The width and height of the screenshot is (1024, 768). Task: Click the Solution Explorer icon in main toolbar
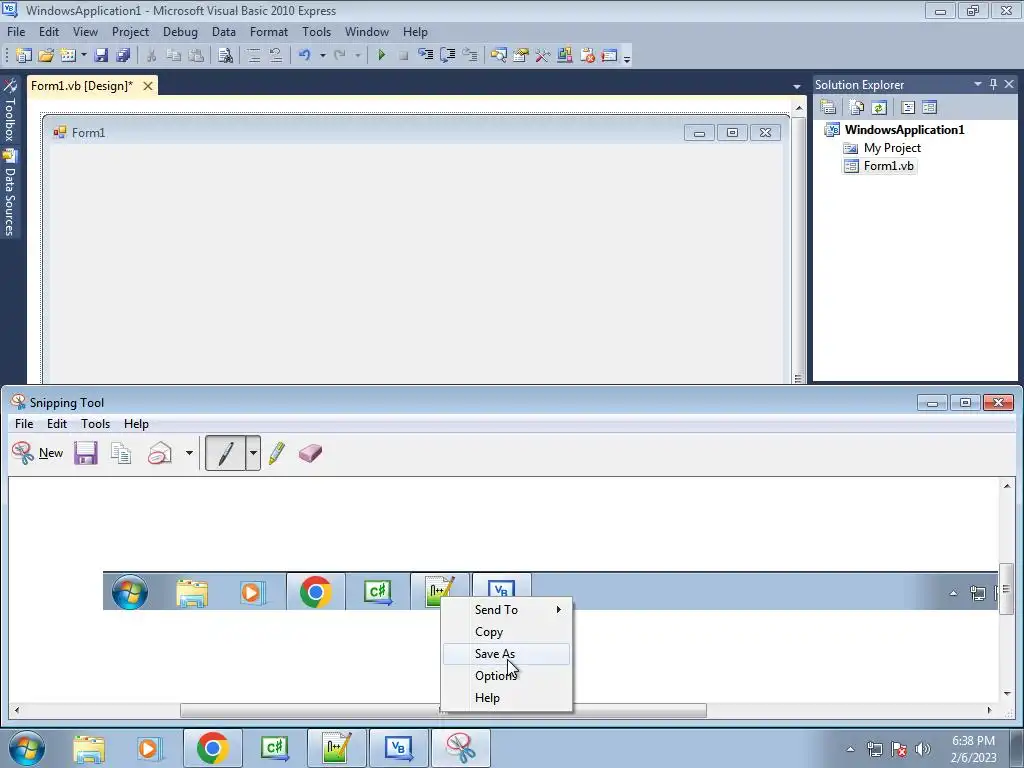499,56
